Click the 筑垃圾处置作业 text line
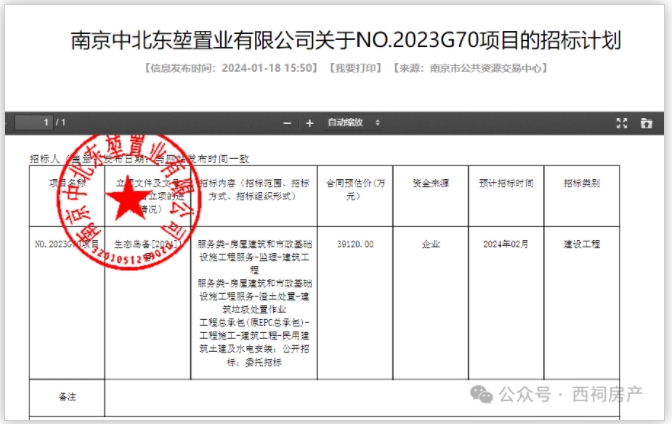672x424 pixels. [254, 310]
